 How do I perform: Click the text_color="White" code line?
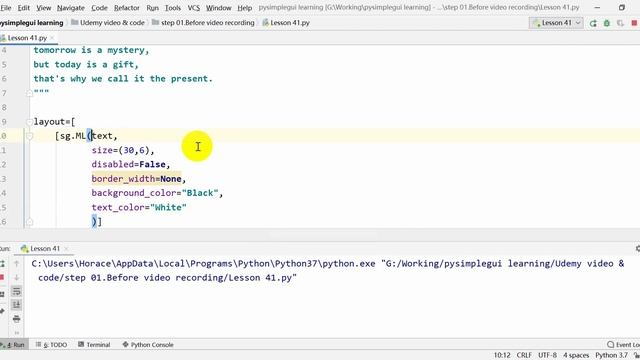point(139,207)
